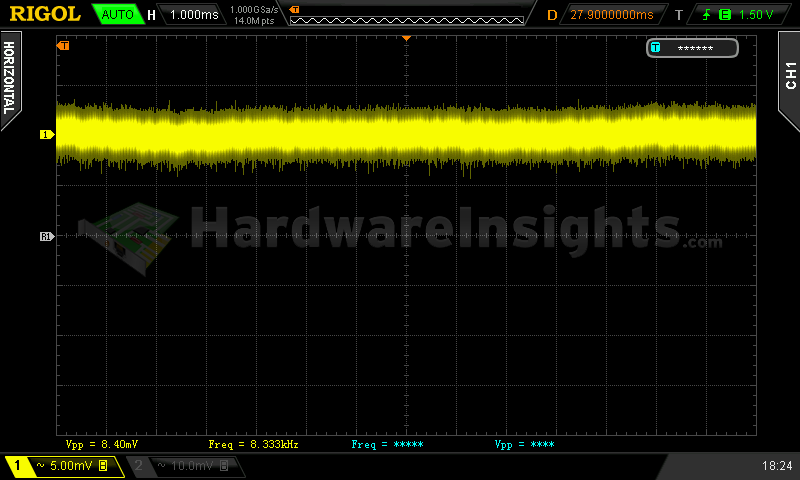Click the Freq = 8.333kHz measurement

[253, 443]
